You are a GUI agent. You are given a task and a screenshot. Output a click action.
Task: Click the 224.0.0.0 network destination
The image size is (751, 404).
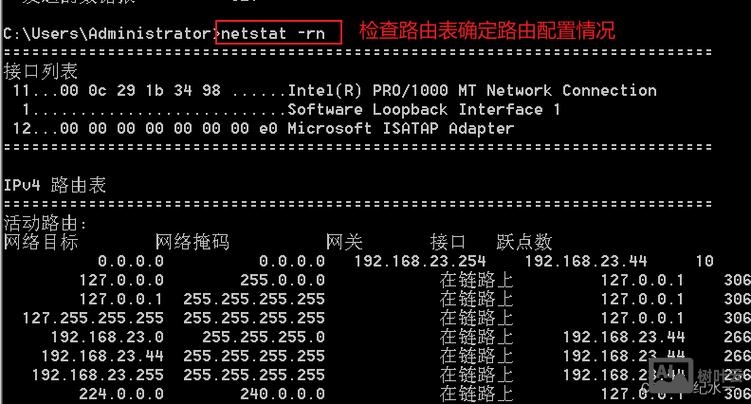pos(125,394)
